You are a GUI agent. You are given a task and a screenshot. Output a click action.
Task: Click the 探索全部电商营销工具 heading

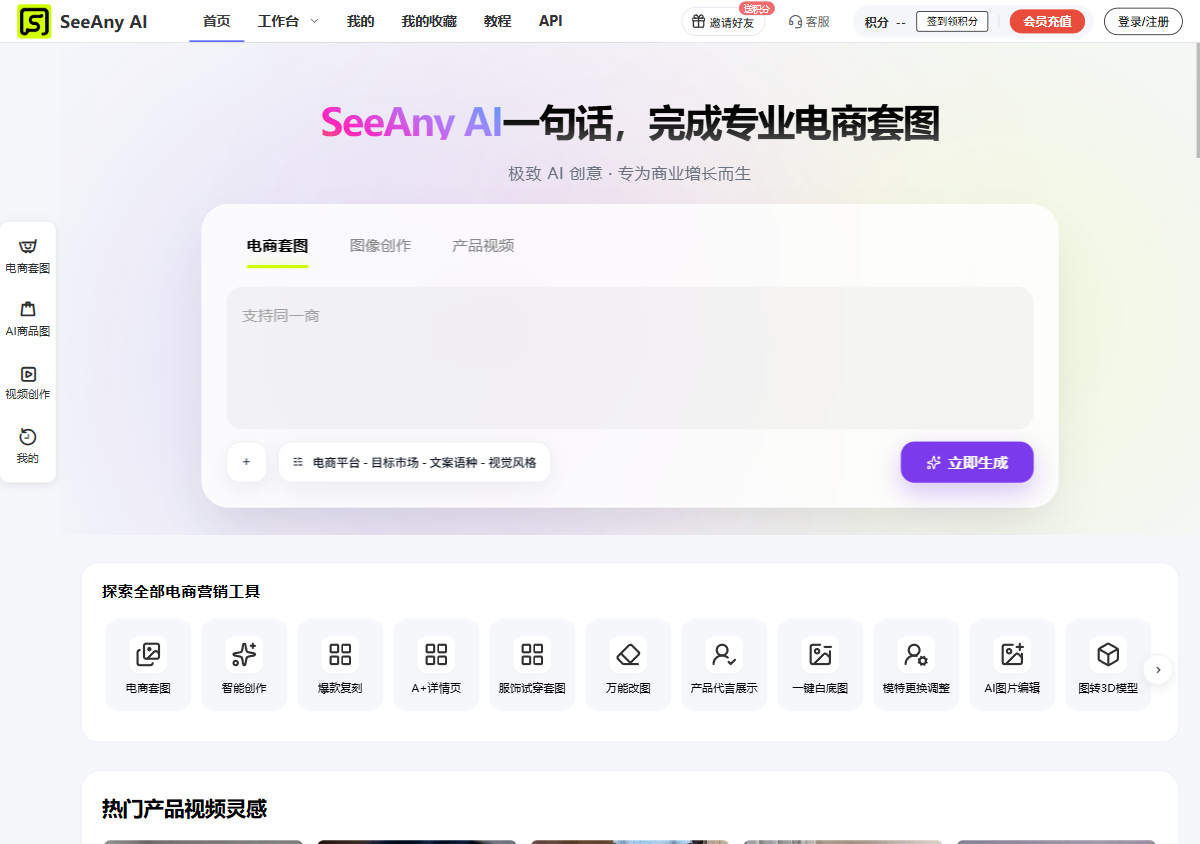[181, 592]
